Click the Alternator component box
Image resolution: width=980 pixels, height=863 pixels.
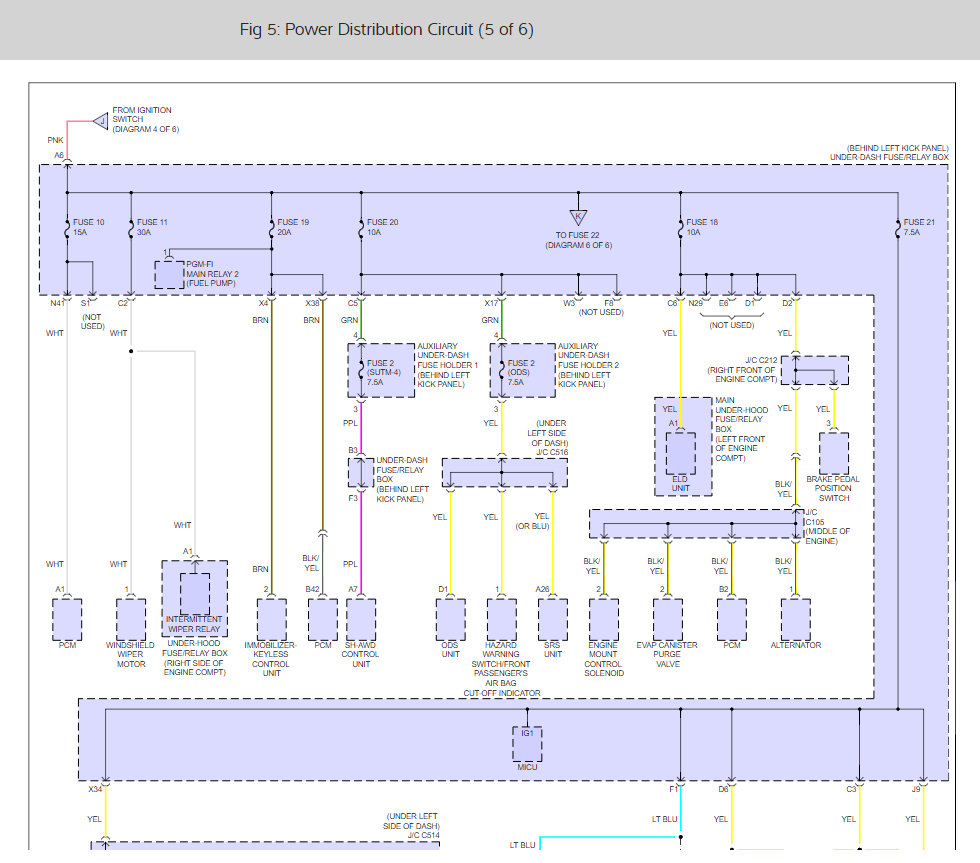click(x=796, y=620)
